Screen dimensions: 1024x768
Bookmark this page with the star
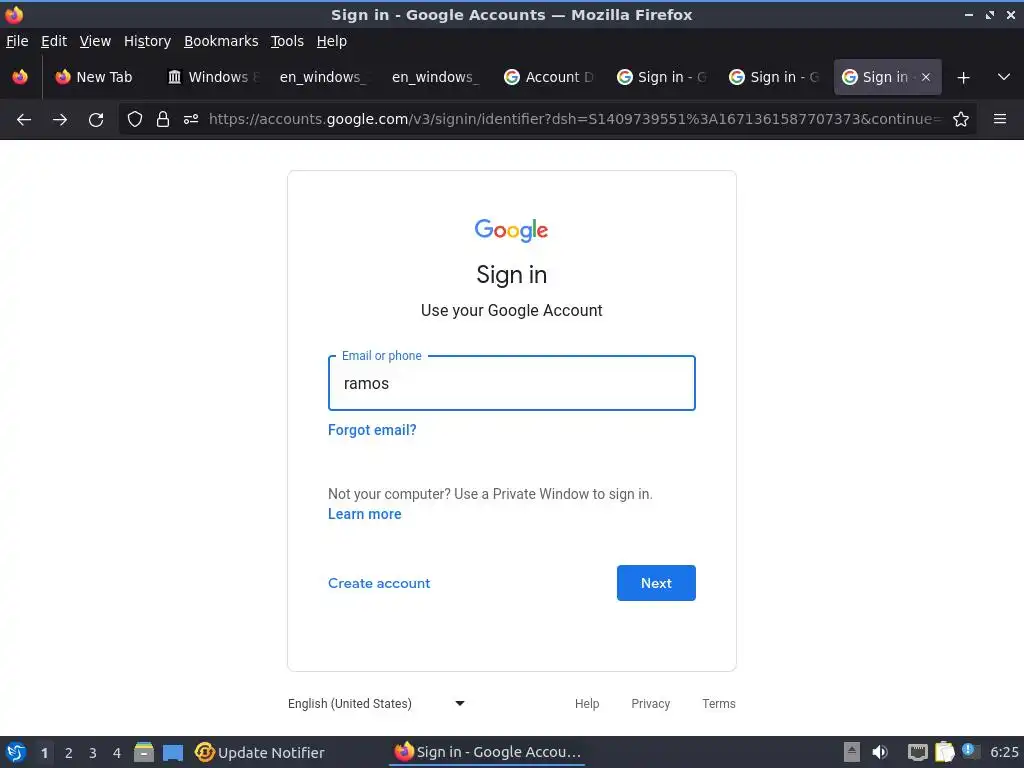point(961,119)
